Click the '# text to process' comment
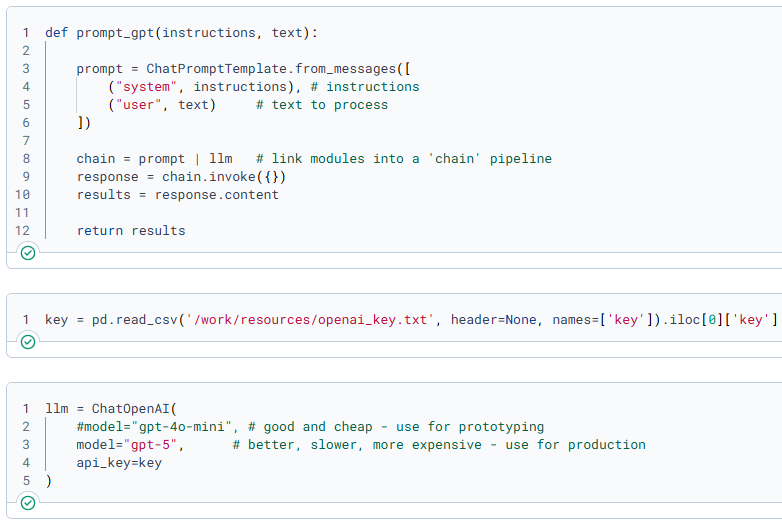Screen dimensions: 782x522 (322, 105)
